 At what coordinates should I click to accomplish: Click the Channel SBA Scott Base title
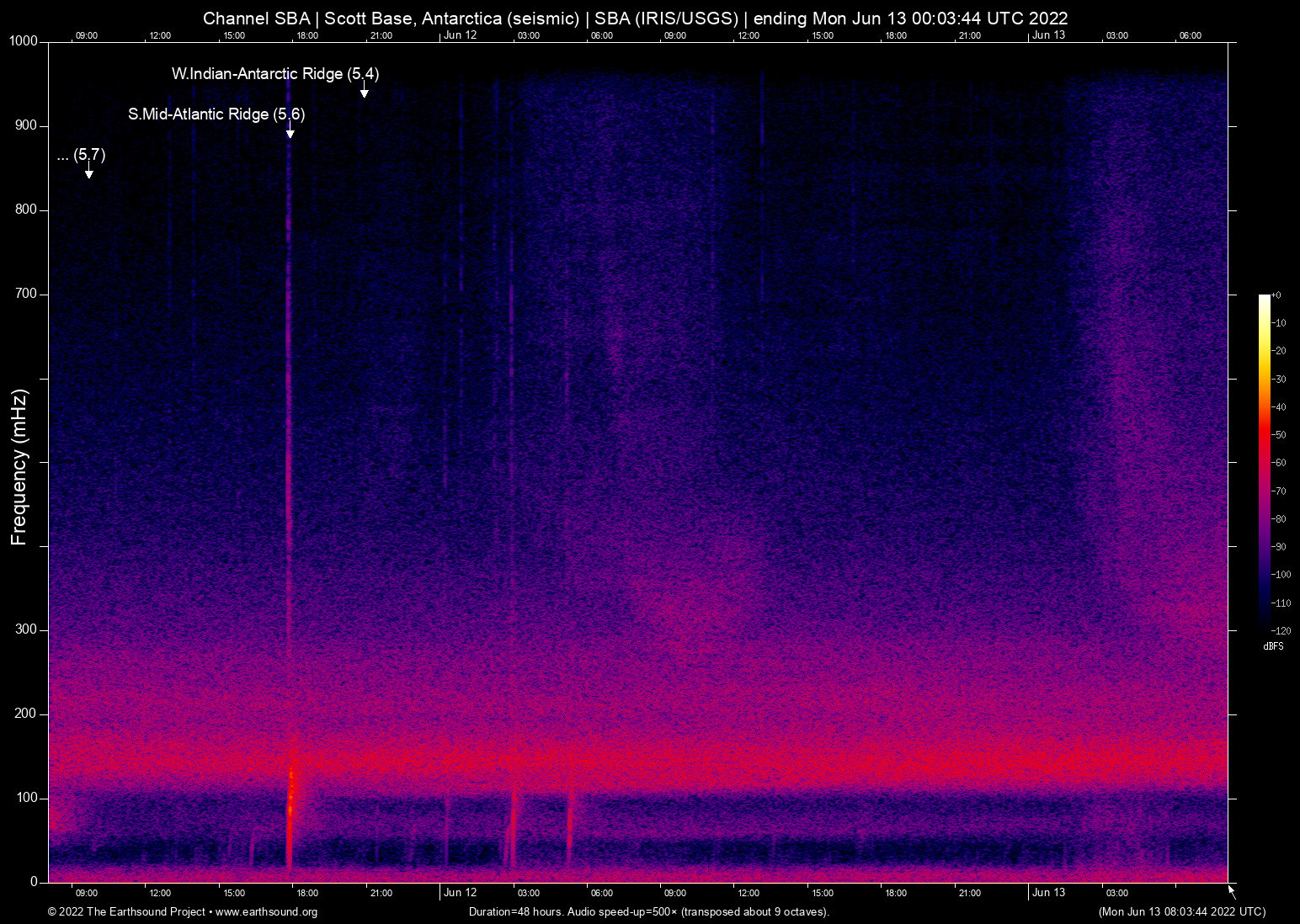pyautogui.click(x=635, y=18)
